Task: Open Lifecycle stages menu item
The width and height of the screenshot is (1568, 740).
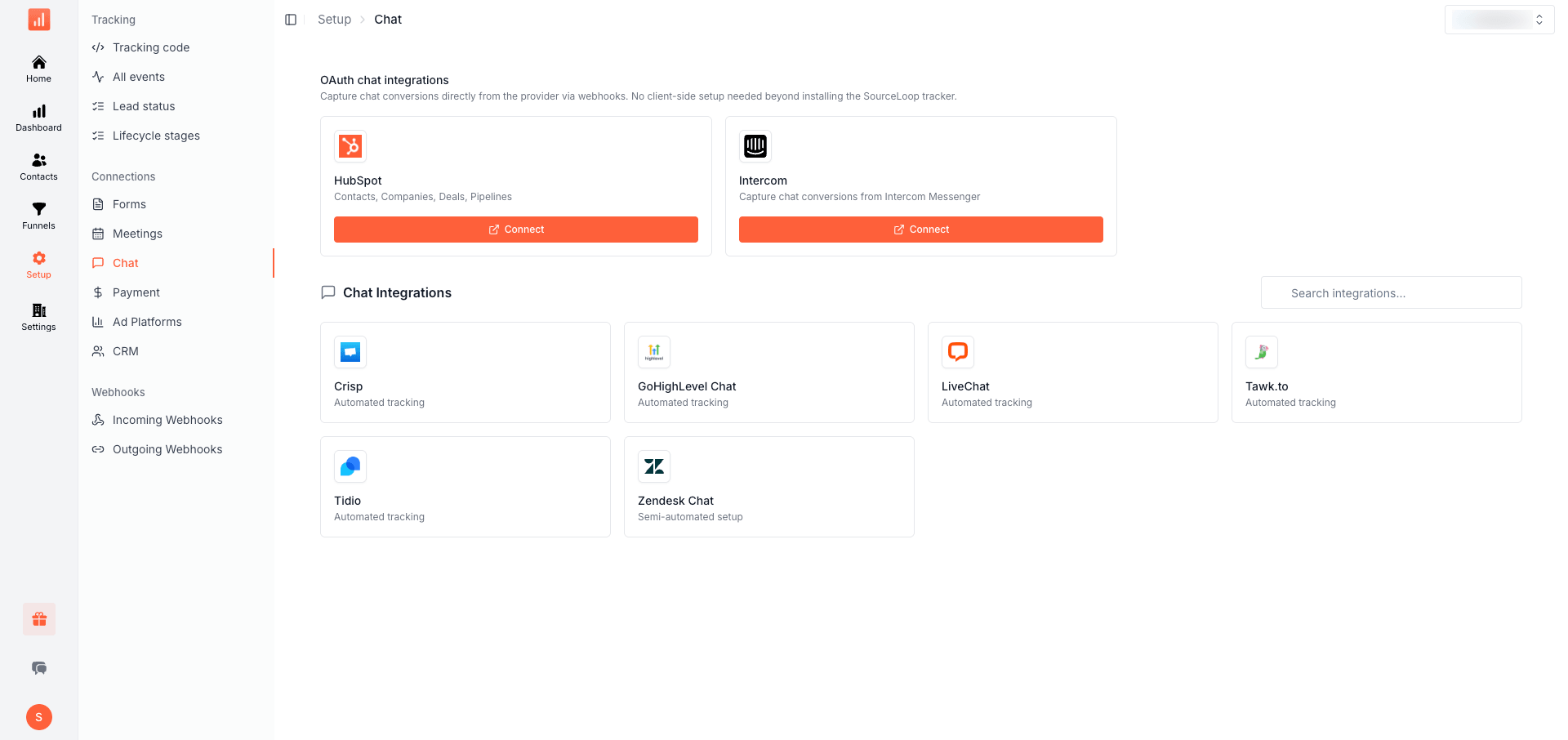Action: pyautogui.click(x=176, y=136)
